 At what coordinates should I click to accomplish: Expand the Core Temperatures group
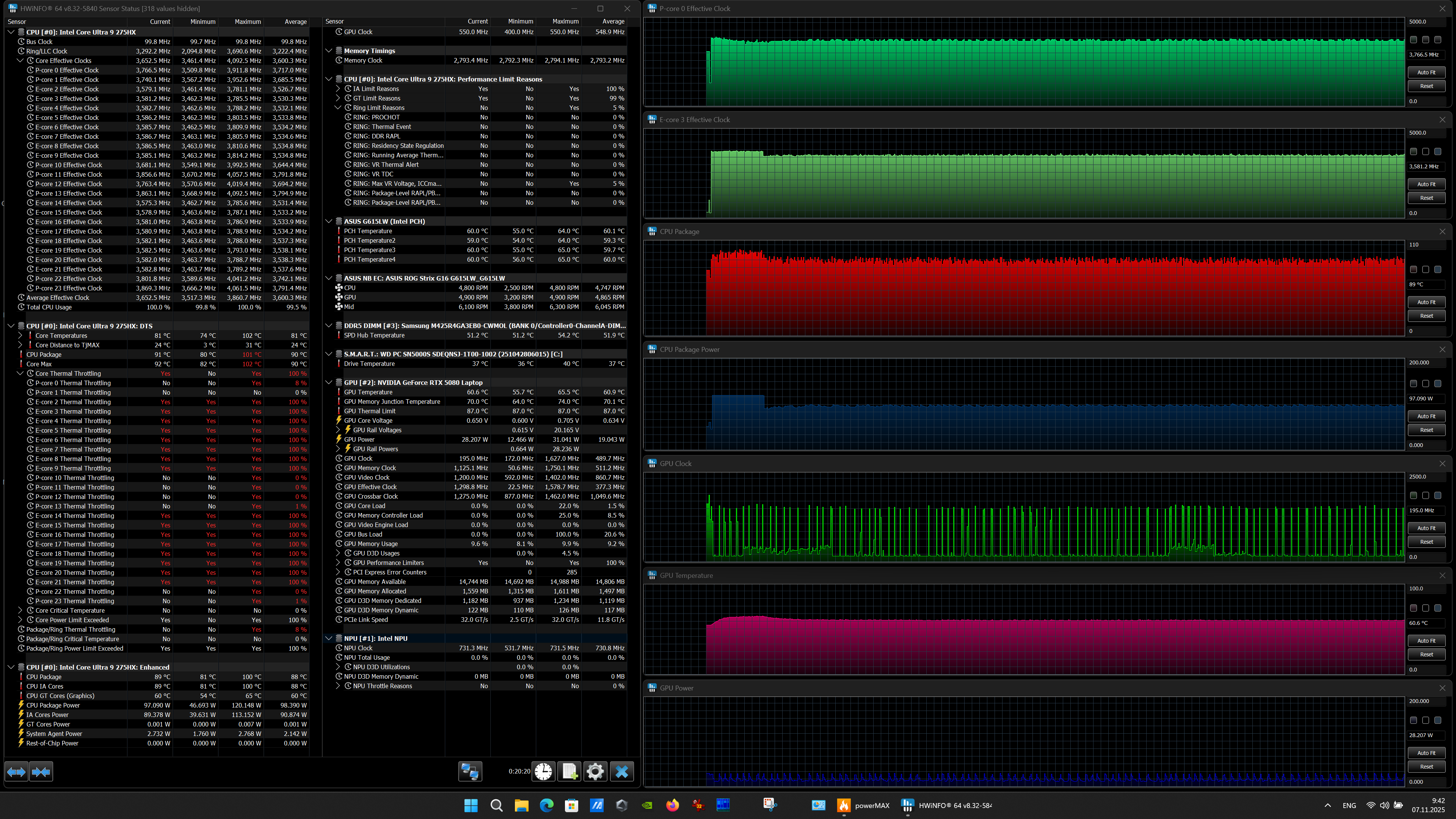(x=20, y=336)
